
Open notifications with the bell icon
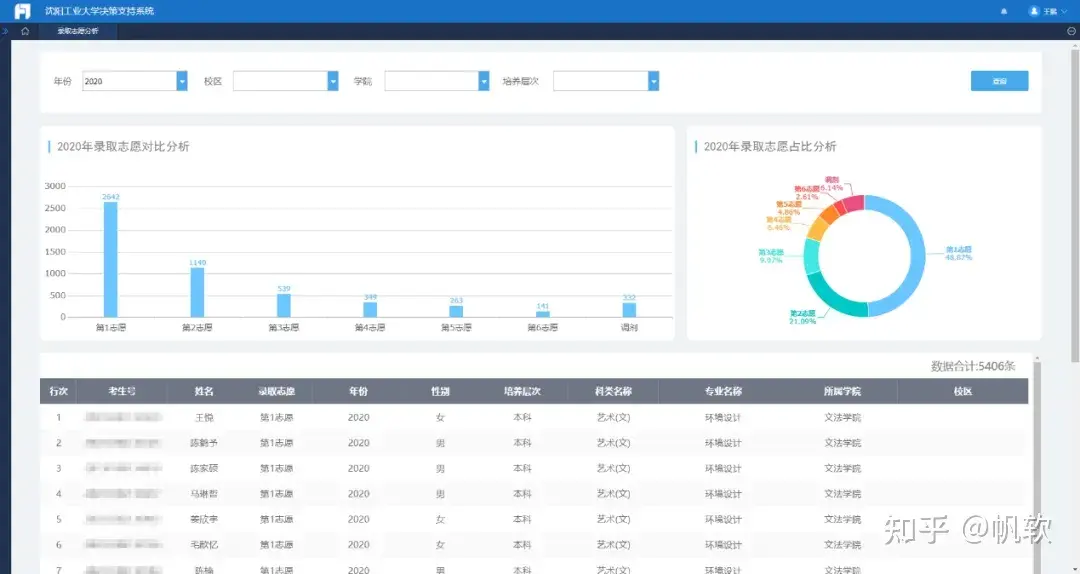click(x=1004, y=11)
